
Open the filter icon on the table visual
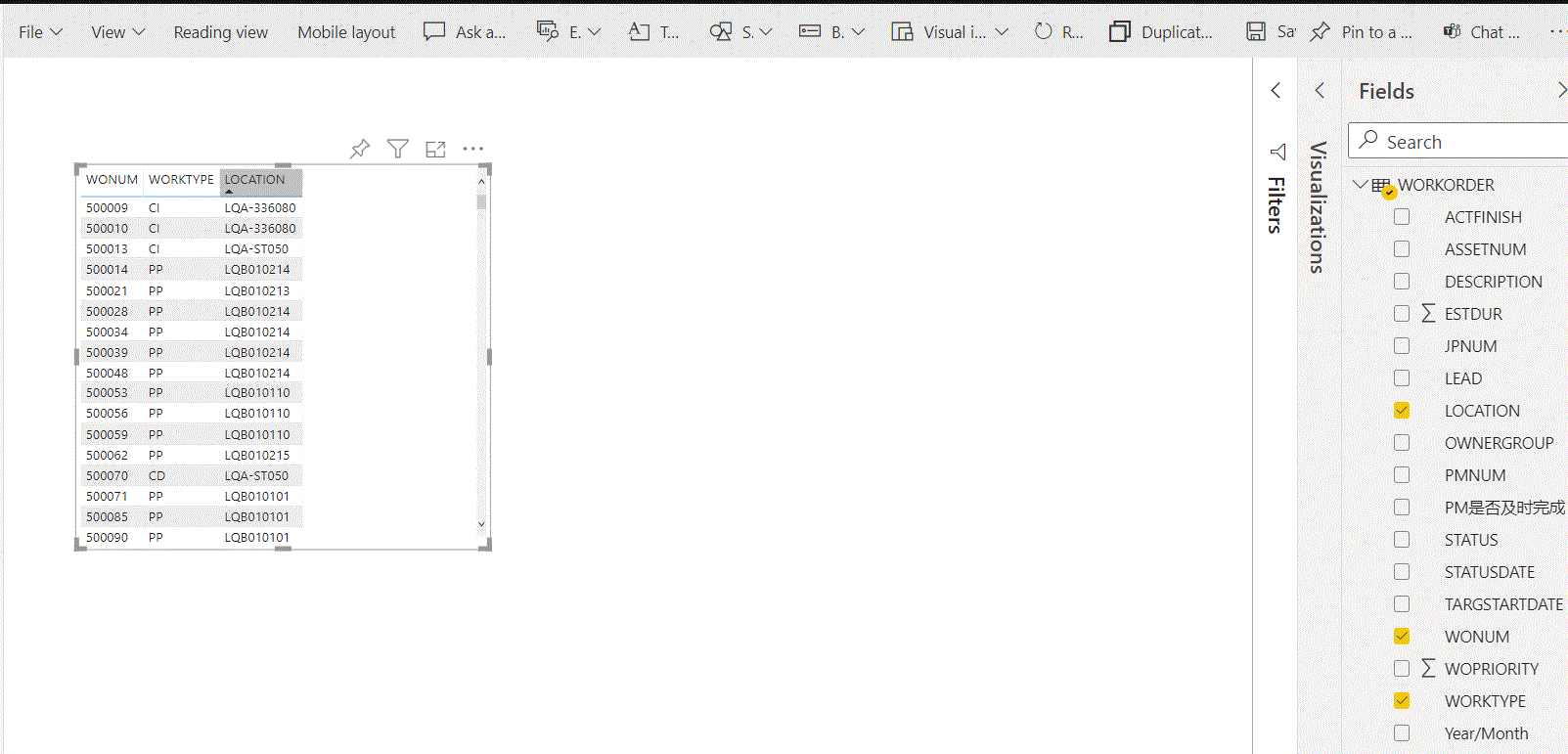(x=397, y=149)
